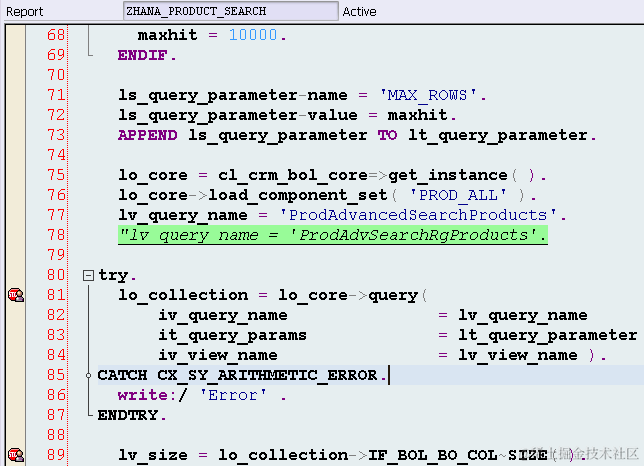Click the breakpoint icon on line 89
This screenshot has width=644, height=466.
[16, 455]
